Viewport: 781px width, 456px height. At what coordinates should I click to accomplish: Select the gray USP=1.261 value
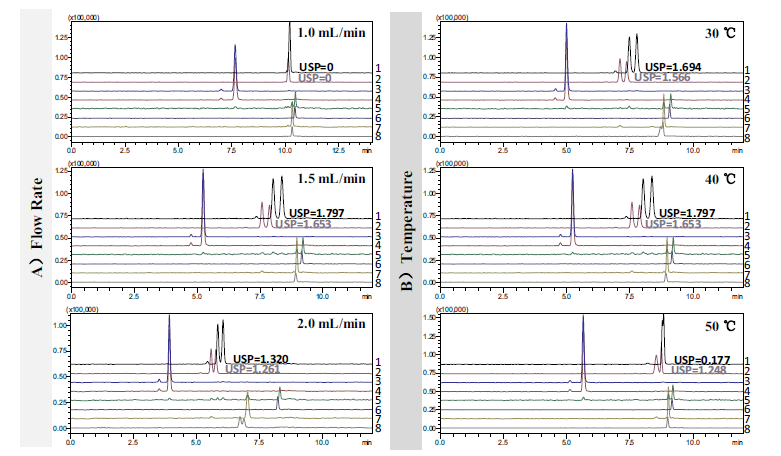click(253, 369)
